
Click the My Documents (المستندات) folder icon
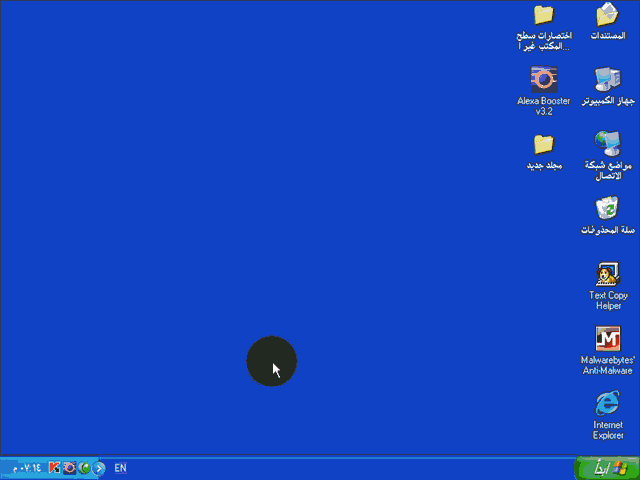coord(608,15)
